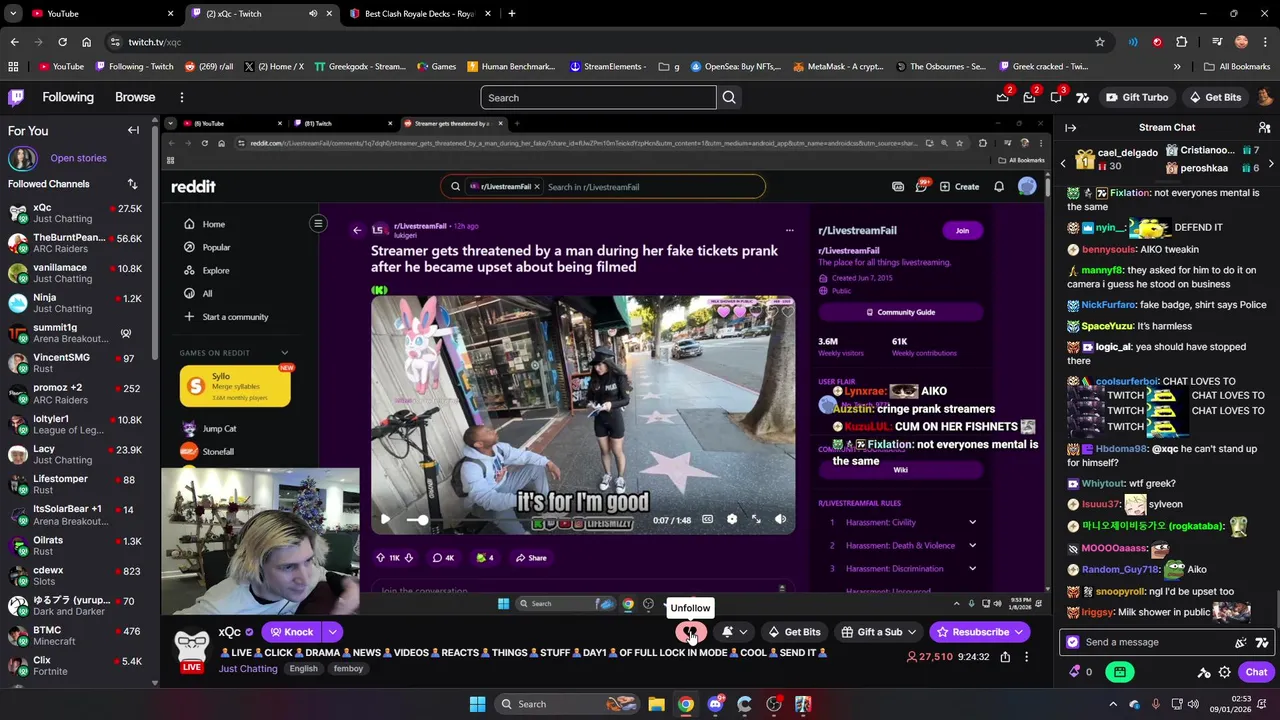This screenshot has height=720, width=1280.
Task: Open the emote picker in chat input
Action: click(1241, 642)
